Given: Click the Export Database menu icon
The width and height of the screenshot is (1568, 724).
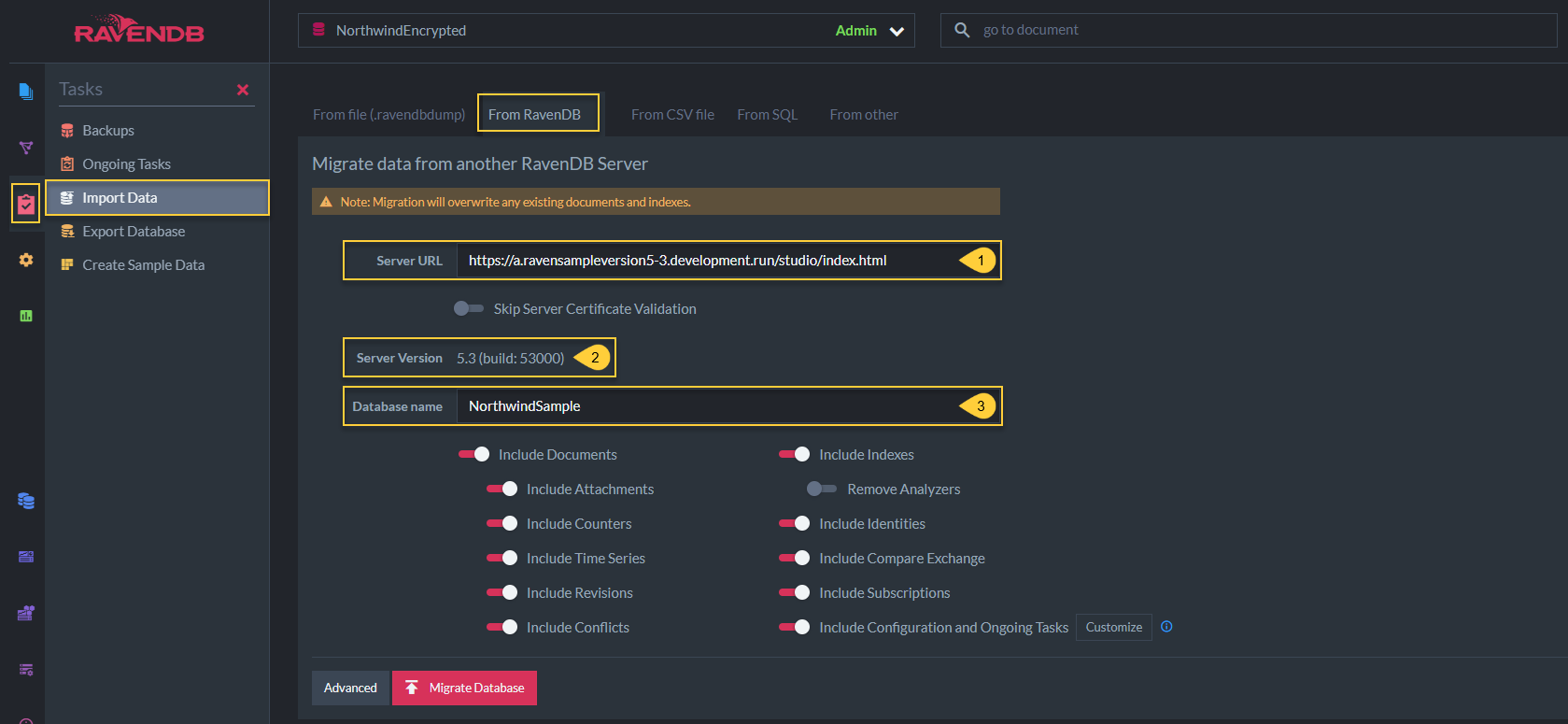Looking at the screenshot, I should [x=67, y=232].
